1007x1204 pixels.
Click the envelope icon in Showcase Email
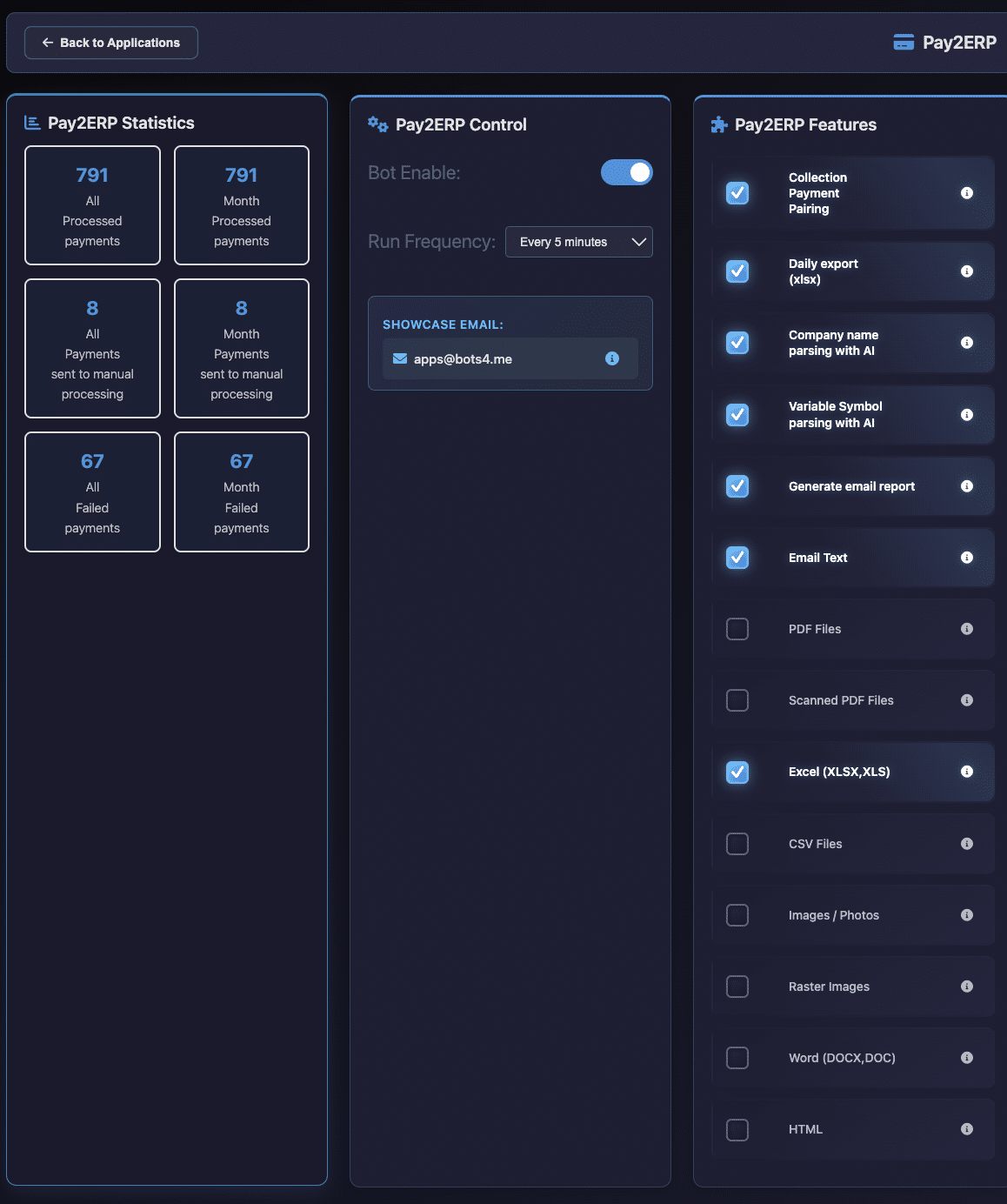pos(400,358)
